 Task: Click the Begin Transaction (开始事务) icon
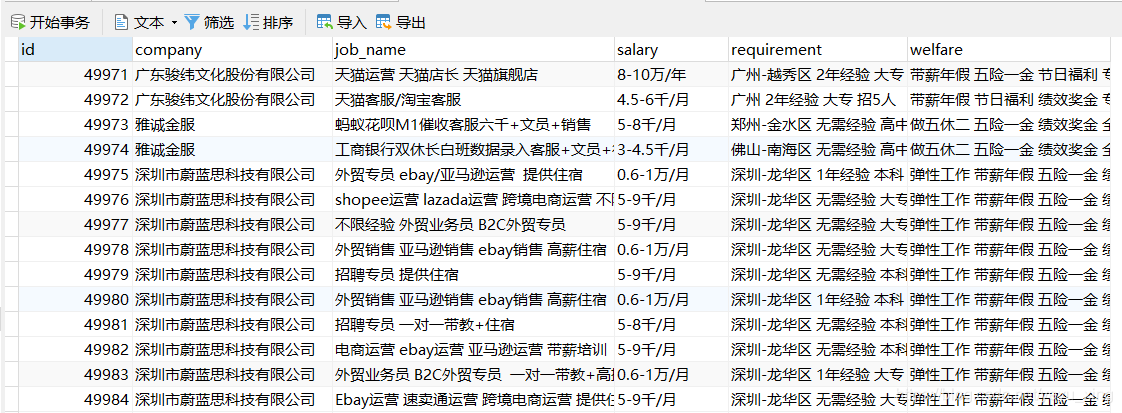pyautogui.click(x=18, y=23)
